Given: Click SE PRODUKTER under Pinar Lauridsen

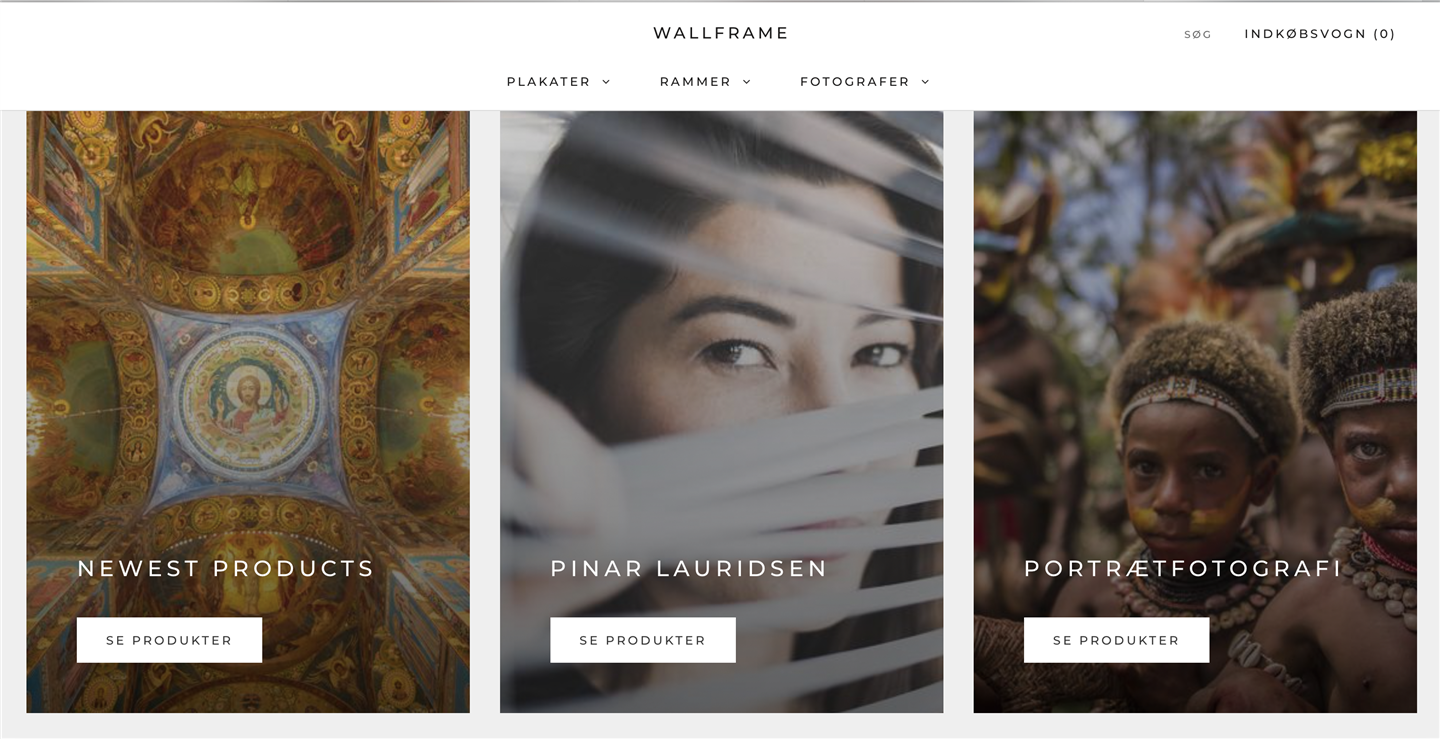Looking at the screenshot, I should (643, 640).
